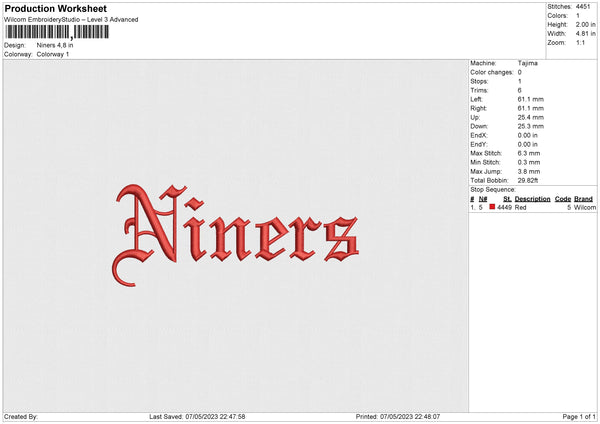Click the "Wilcom" brand entry
The width and height of the screenshot is (600, 424).
coord(585,207)
